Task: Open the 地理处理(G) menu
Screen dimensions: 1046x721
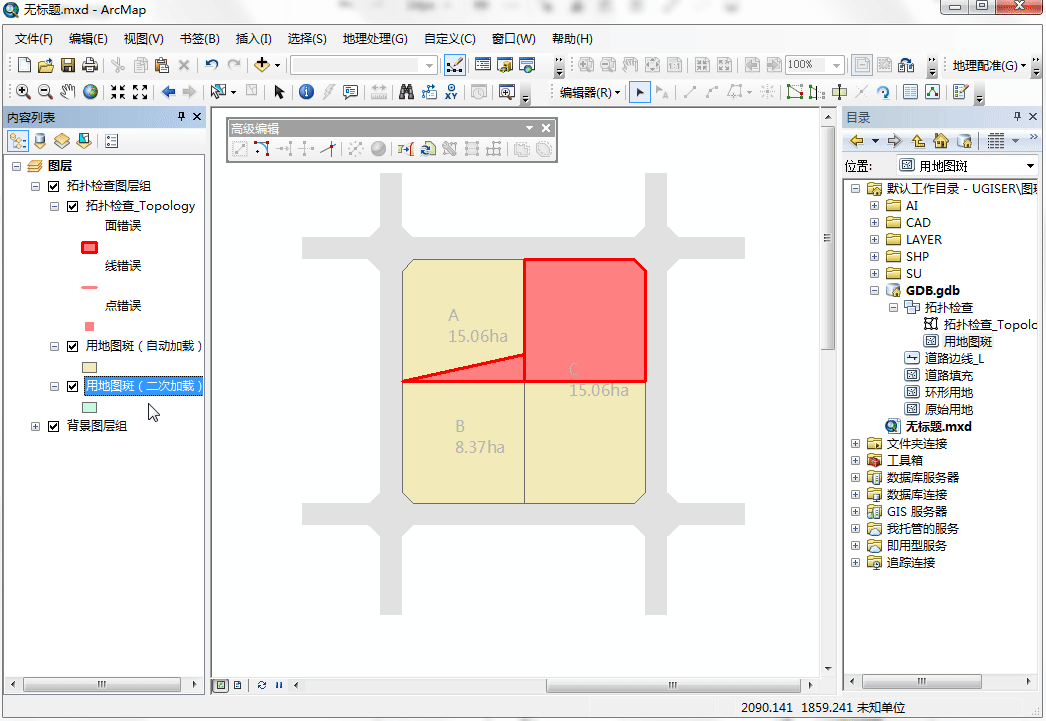Action: click(375, 39)
